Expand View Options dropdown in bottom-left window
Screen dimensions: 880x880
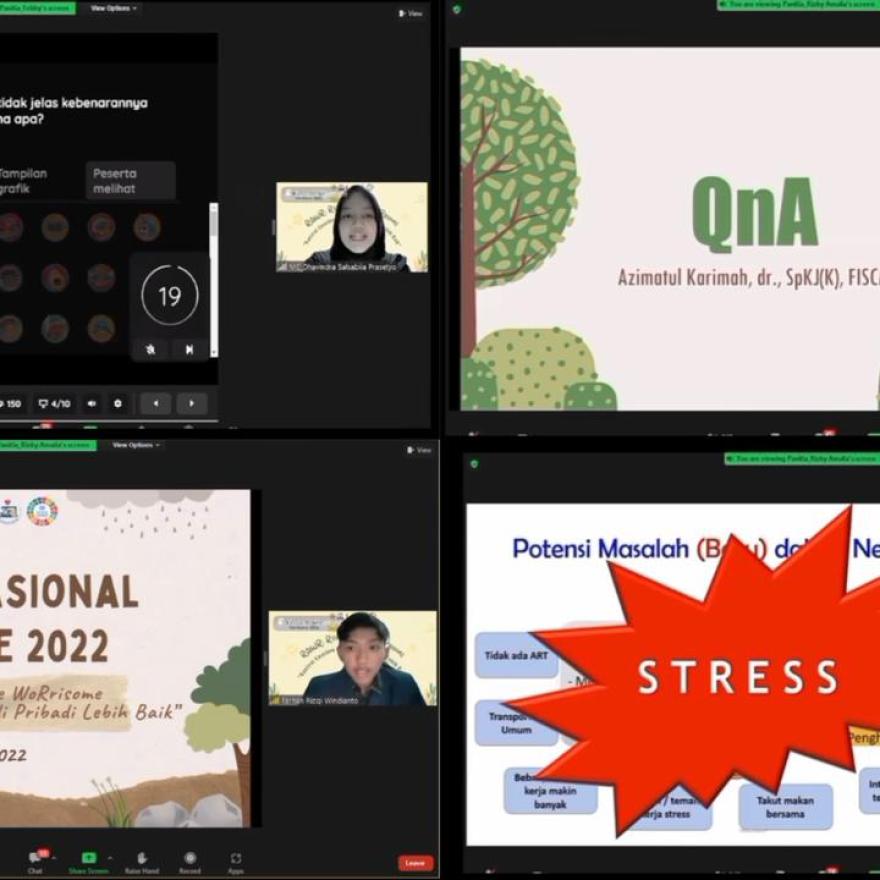[134, 445]
